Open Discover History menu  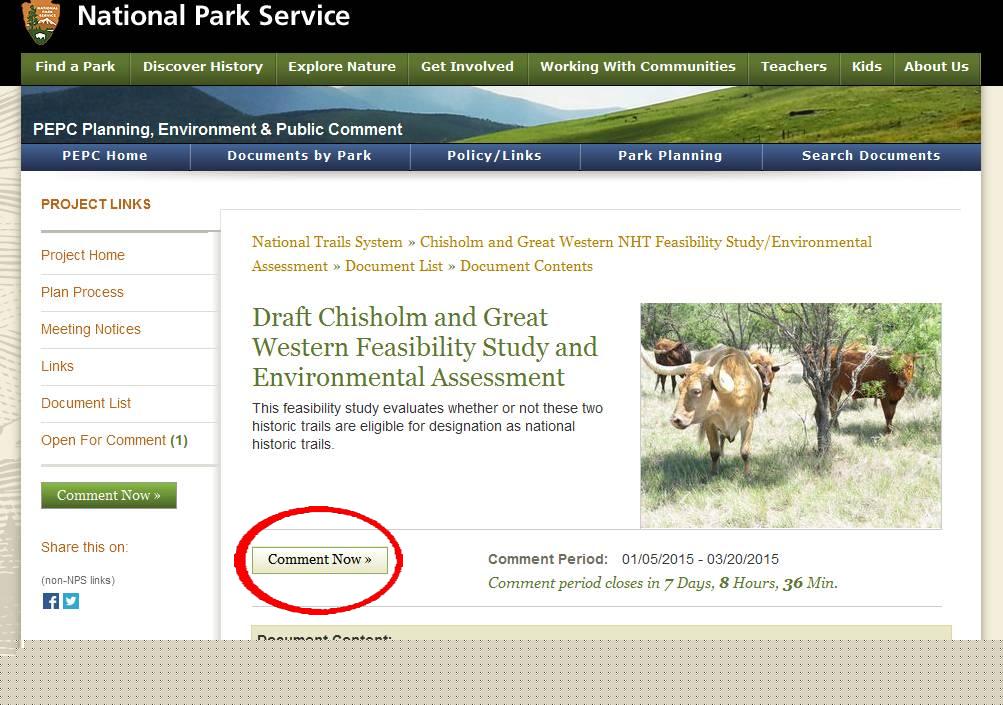coord(203,67)
